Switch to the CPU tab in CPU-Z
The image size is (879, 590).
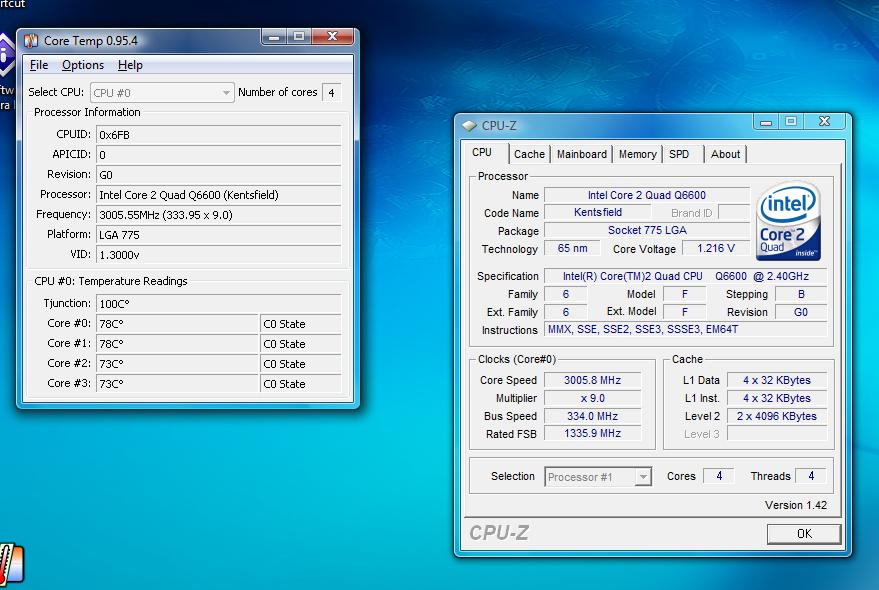tap(482, 153)
